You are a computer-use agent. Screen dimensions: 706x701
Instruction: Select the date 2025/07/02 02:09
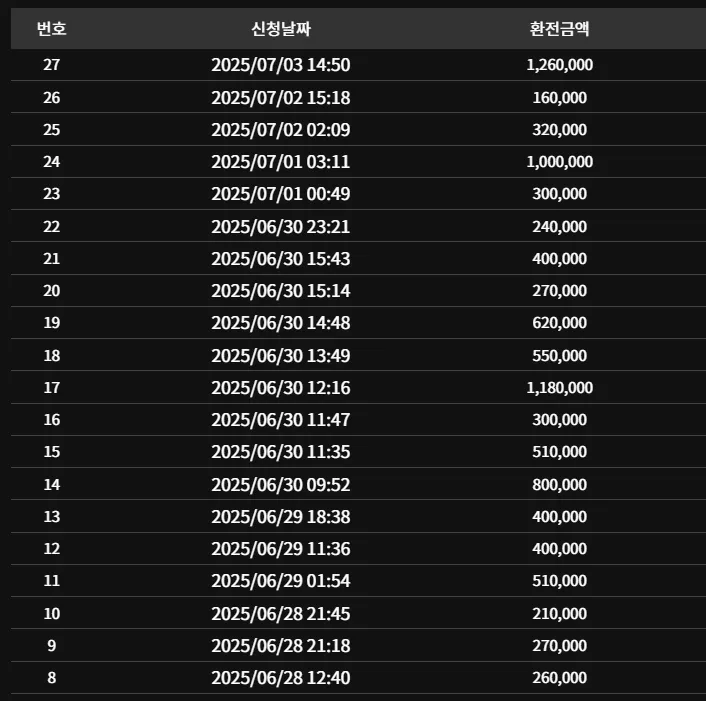(281, 130)
